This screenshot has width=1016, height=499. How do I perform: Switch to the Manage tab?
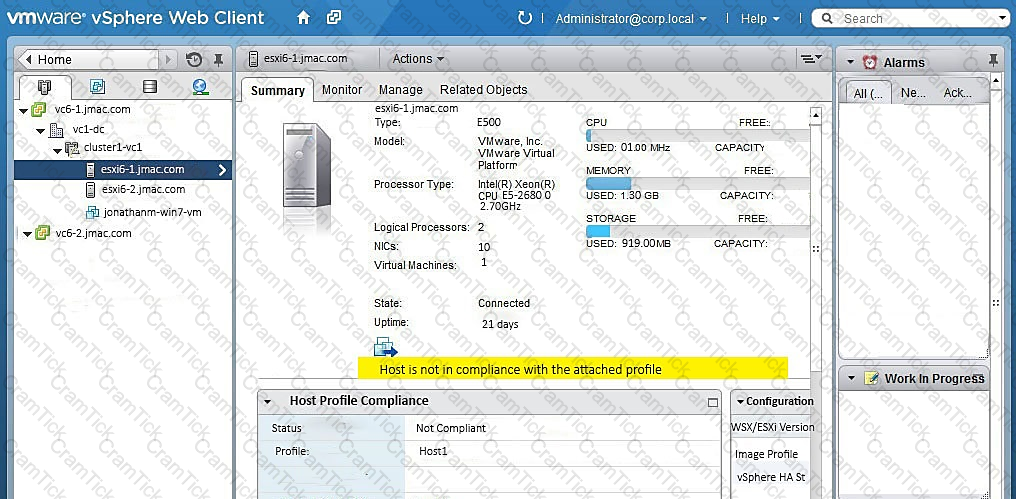pos(400,90)
